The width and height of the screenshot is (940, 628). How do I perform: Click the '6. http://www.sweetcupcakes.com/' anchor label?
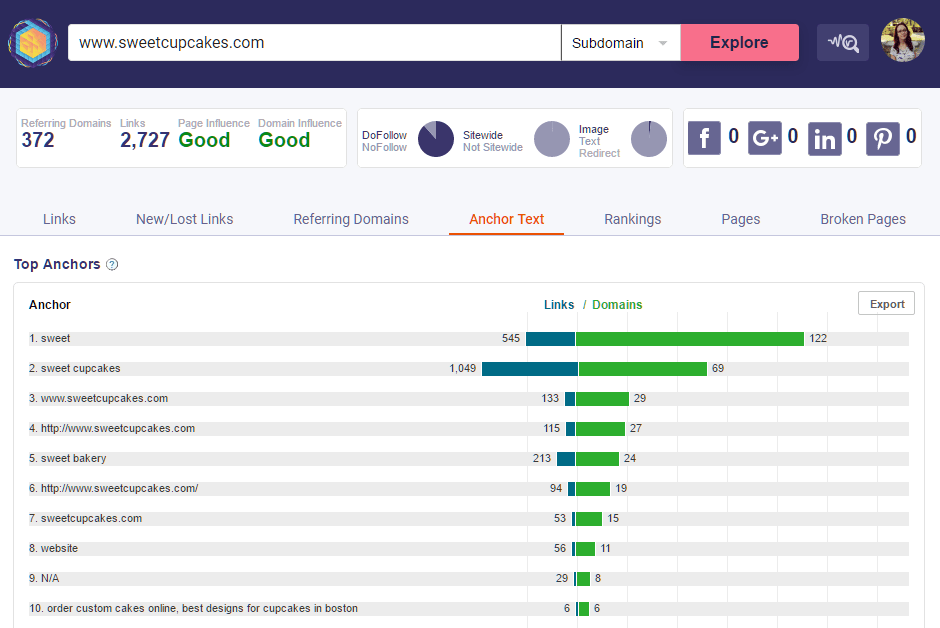[x=114, y=488]
